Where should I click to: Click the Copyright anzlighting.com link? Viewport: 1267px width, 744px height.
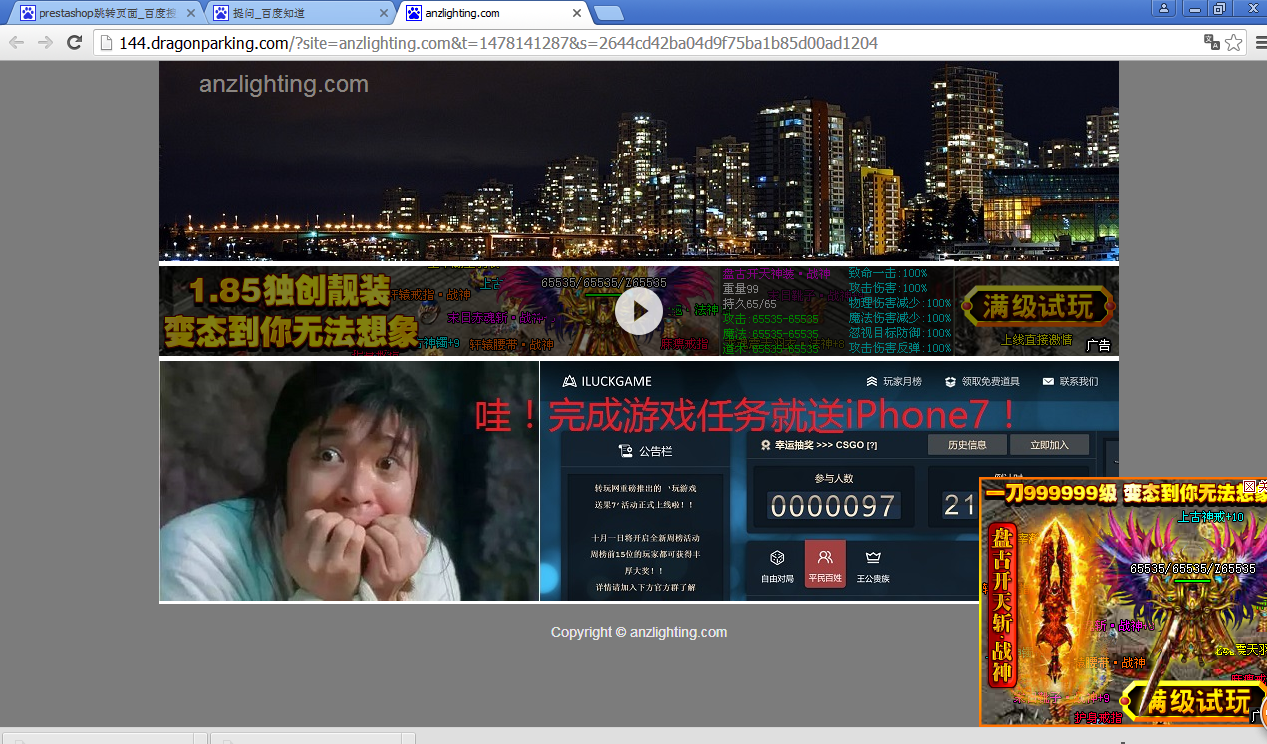(x=638, y=631)
